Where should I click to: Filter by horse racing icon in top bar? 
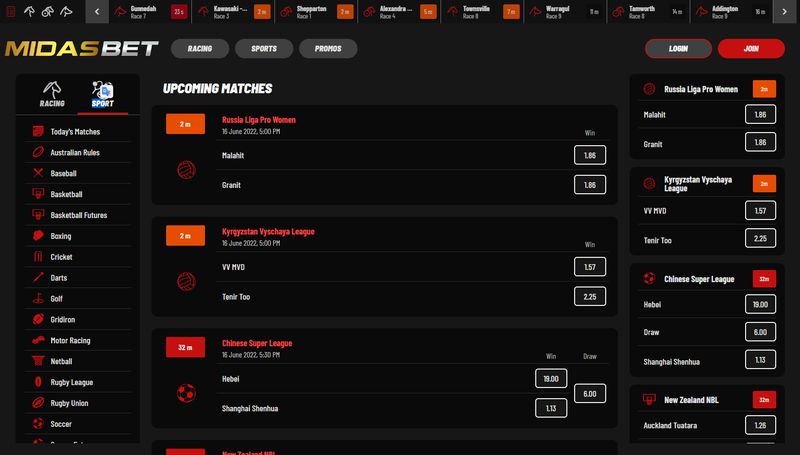point(29,11)
